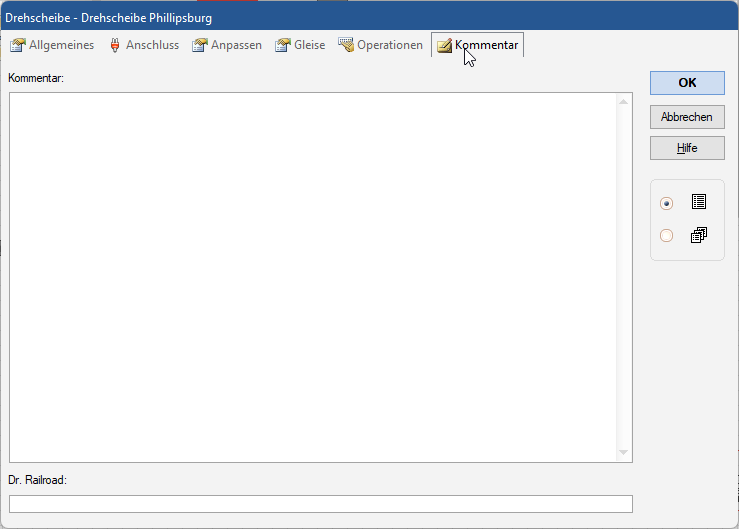This screenshot has height=529, width=739.
Task: Switch to the Gleise tab label
Action: [x=309, y=45]
